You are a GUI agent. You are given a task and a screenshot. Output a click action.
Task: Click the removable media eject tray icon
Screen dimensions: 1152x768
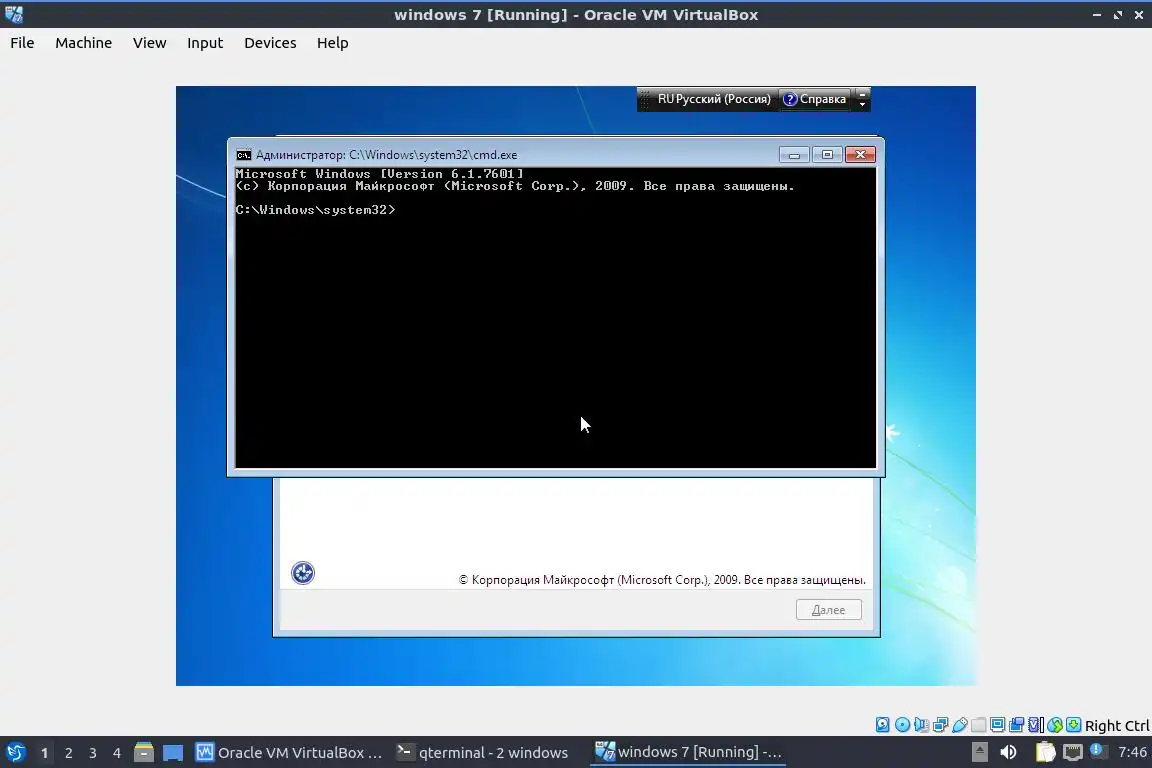[x=979, y=752]
